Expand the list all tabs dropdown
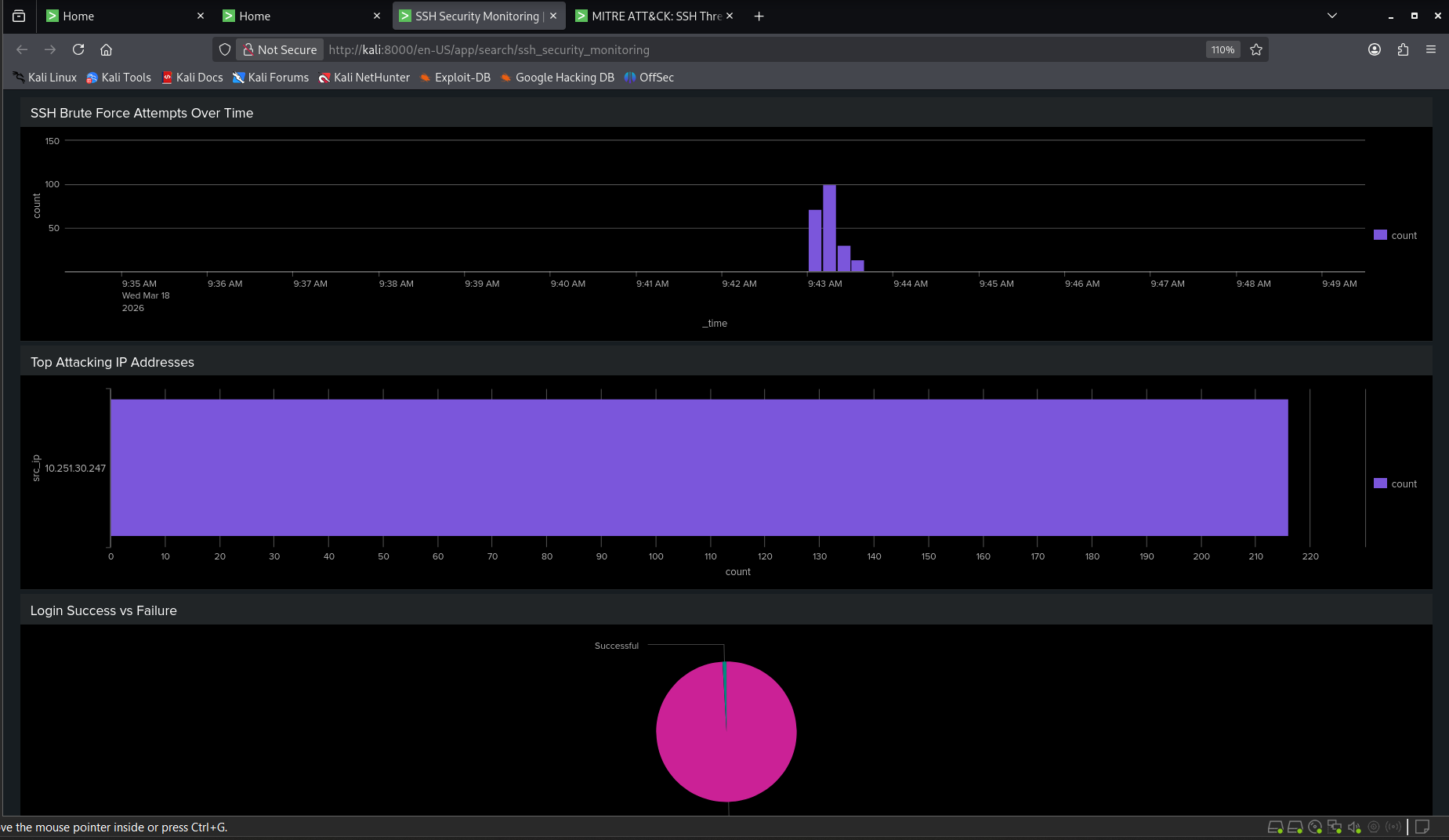The height and width of the screenshot is (840, 1449). [x=1332, y=16]
